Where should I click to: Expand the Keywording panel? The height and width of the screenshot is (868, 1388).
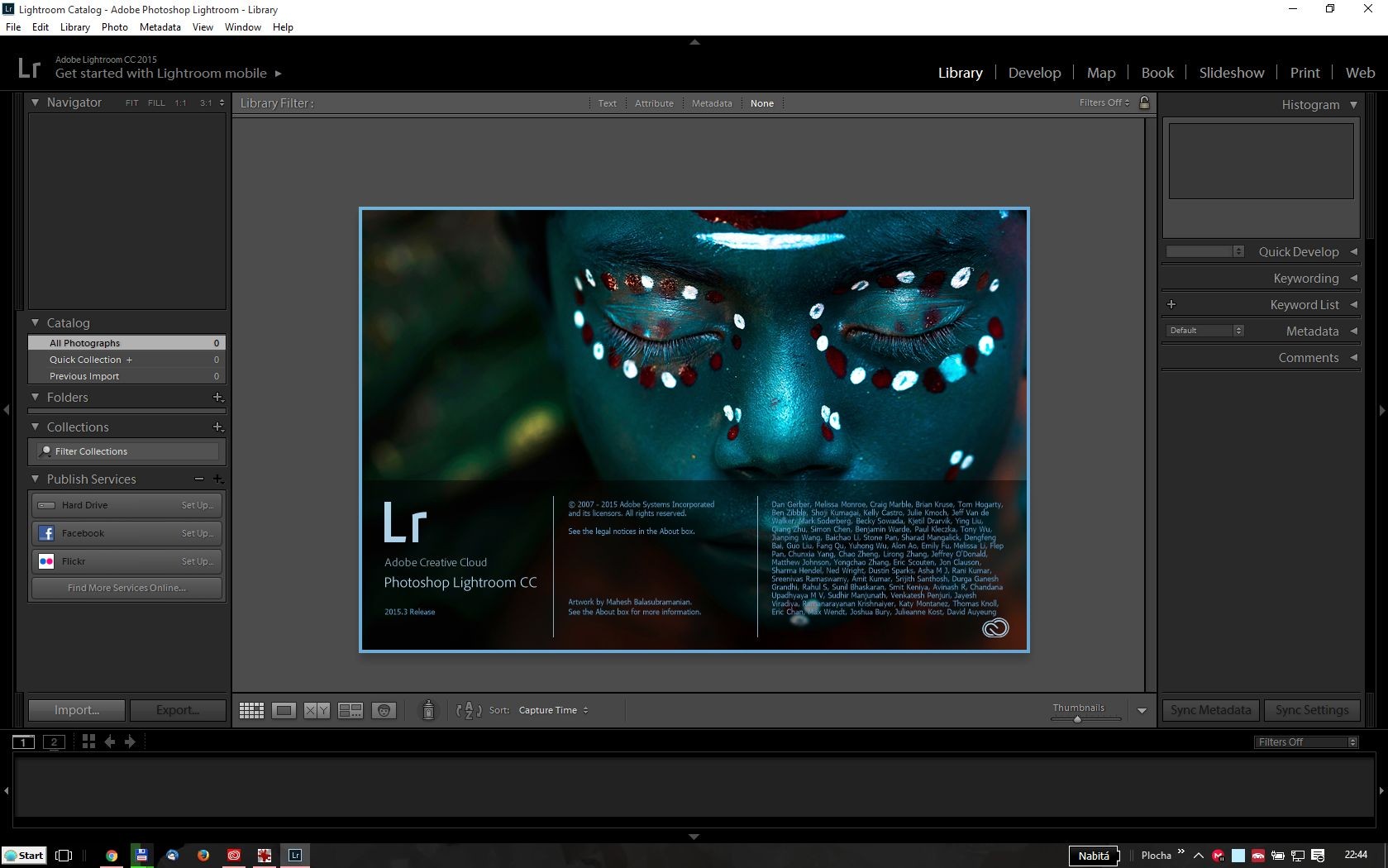1353,278
